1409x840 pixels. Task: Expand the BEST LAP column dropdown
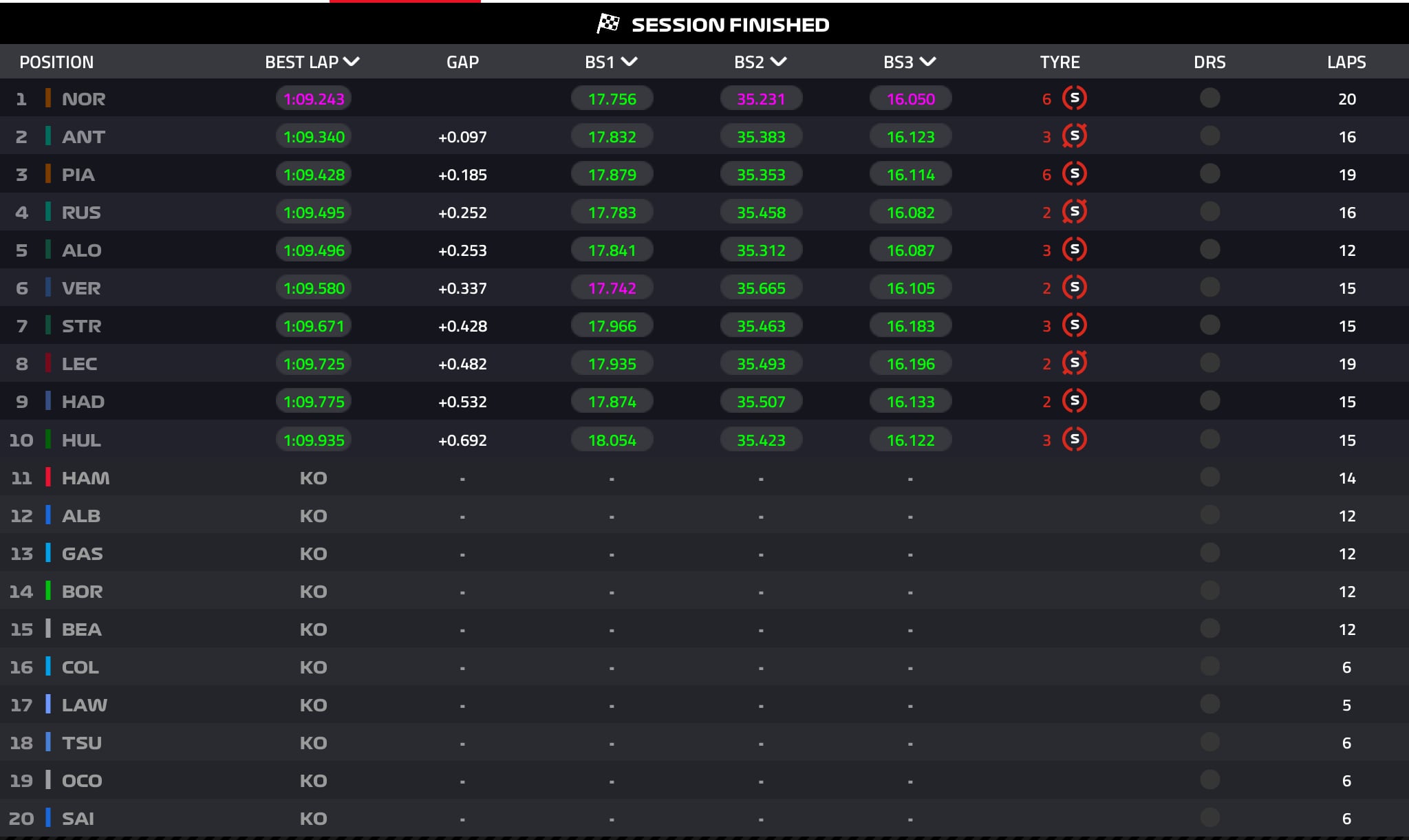[x=352, y=62]
